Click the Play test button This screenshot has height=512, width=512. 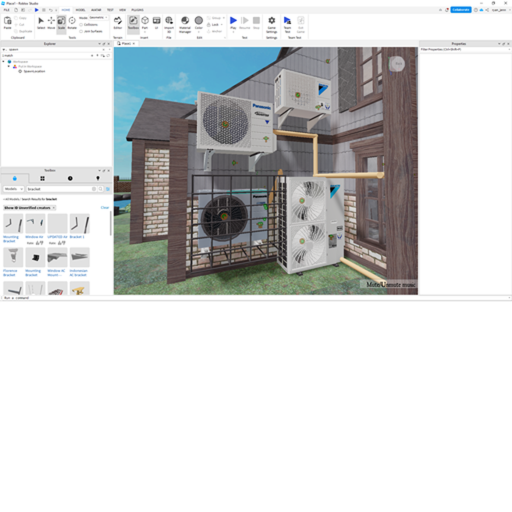point(233,23)
